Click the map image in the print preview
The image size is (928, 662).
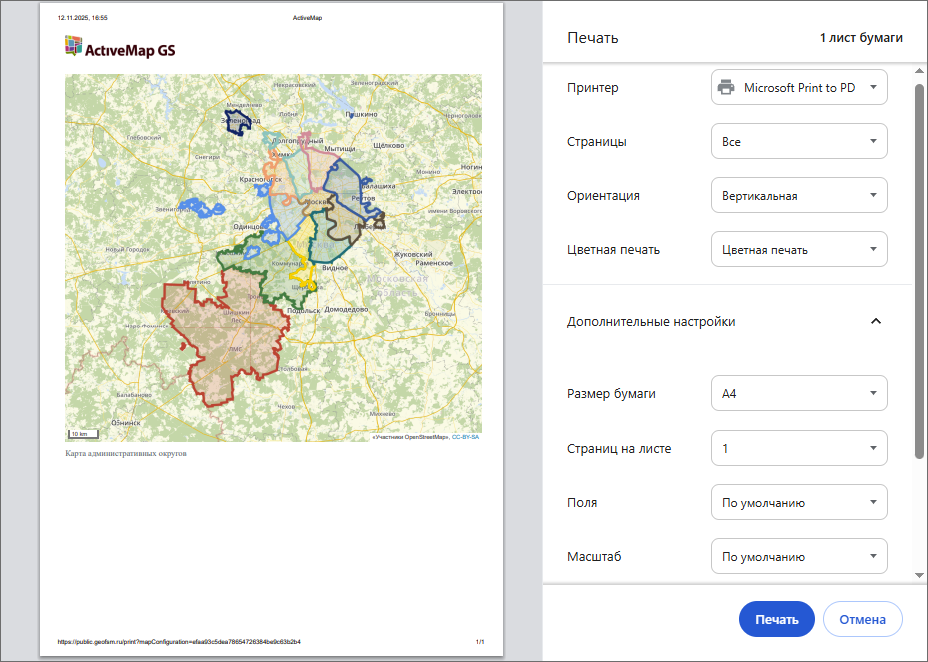[272, 258]
